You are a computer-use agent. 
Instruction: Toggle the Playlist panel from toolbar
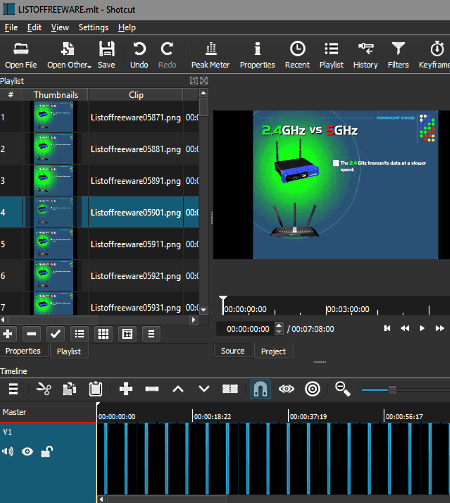click(331, 55)
